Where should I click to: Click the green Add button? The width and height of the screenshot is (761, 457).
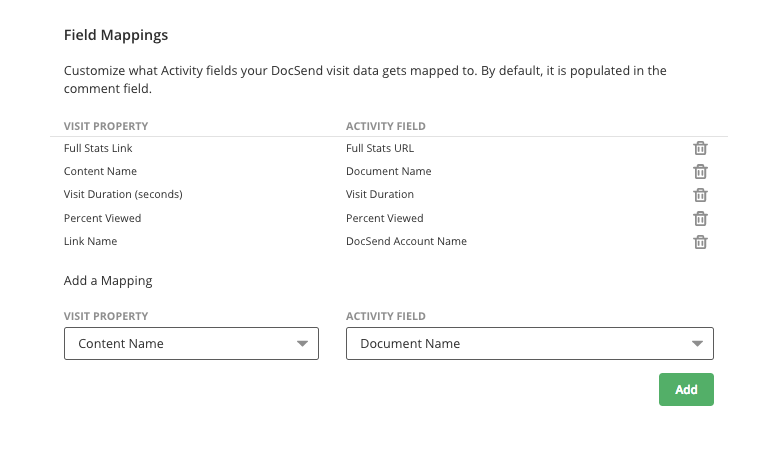(686, 390)
